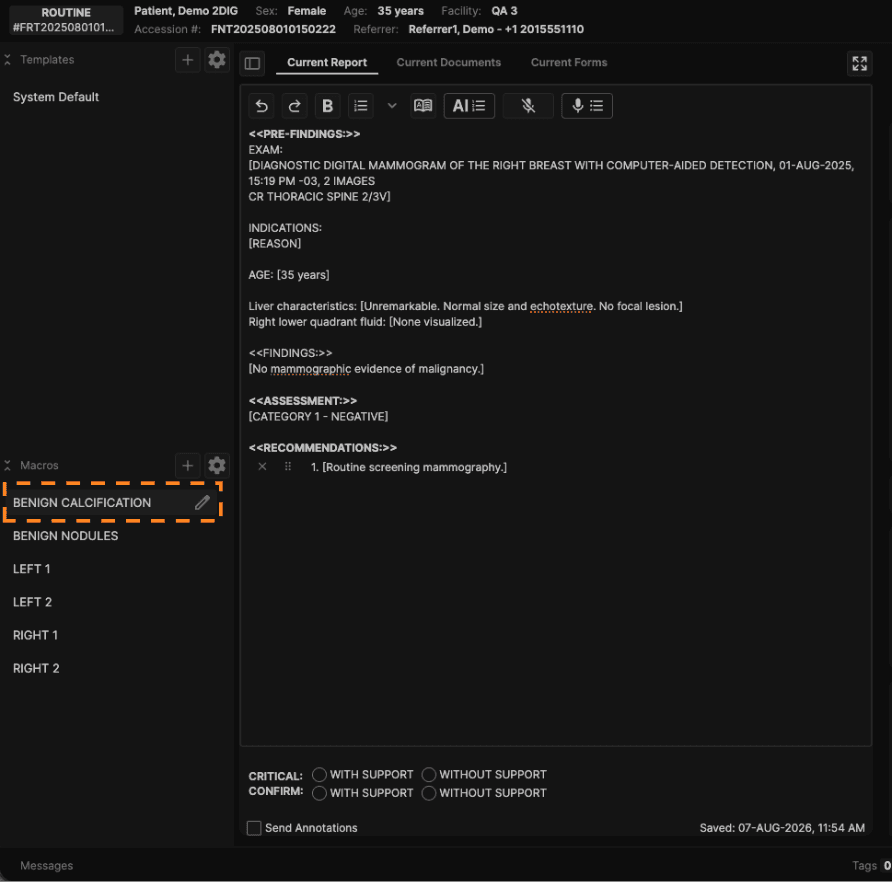892x882 pixels.
Task: Switch to Current Documents tab
Action: [449, 63]
